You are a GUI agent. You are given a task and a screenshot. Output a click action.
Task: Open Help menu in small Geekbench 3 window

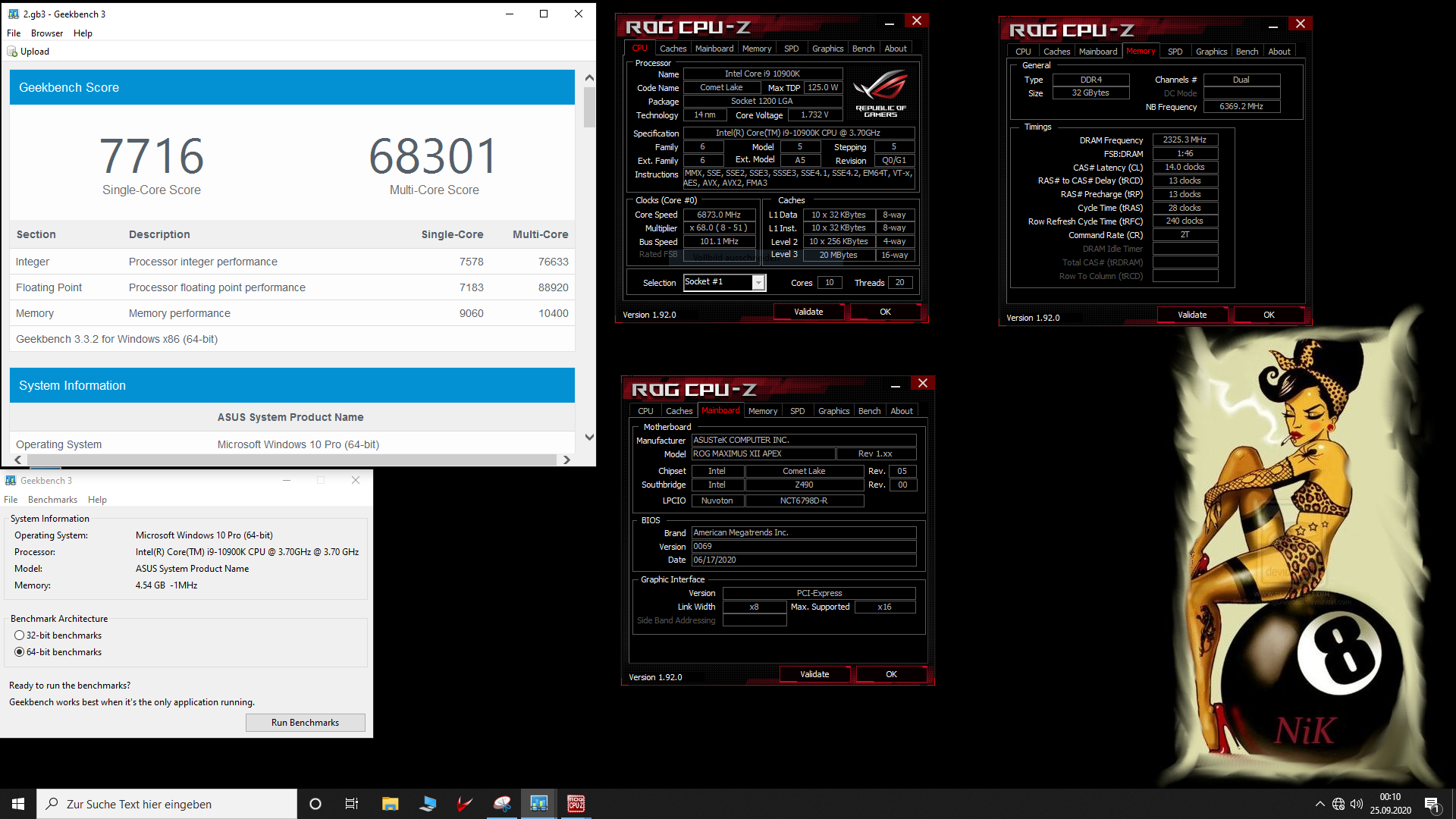click(x=97, y=500)
